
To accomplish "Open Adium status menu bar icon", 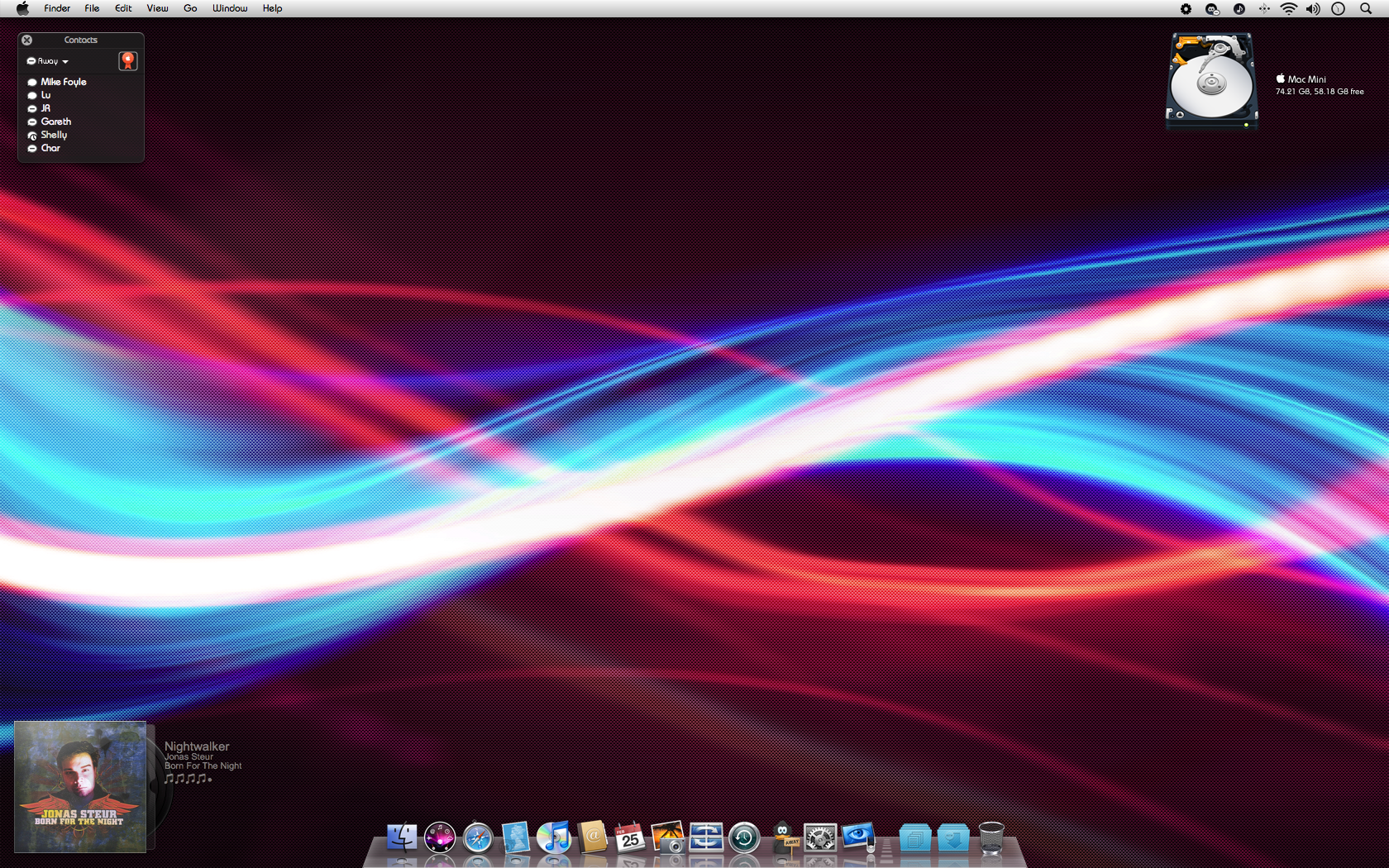I will 1212,8.
